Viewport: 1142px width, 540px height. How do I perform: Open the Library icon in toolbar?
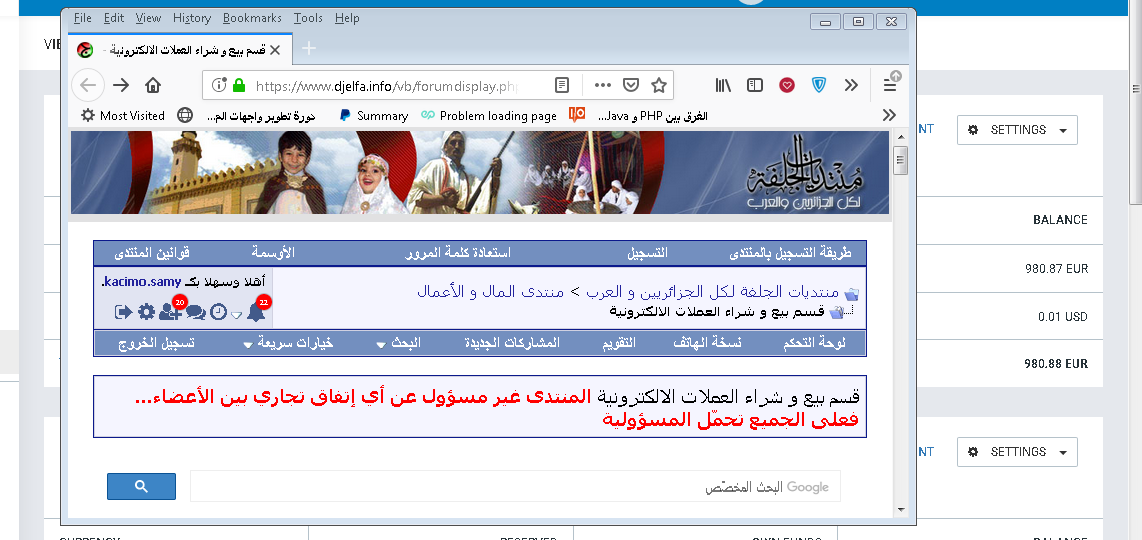723,85
